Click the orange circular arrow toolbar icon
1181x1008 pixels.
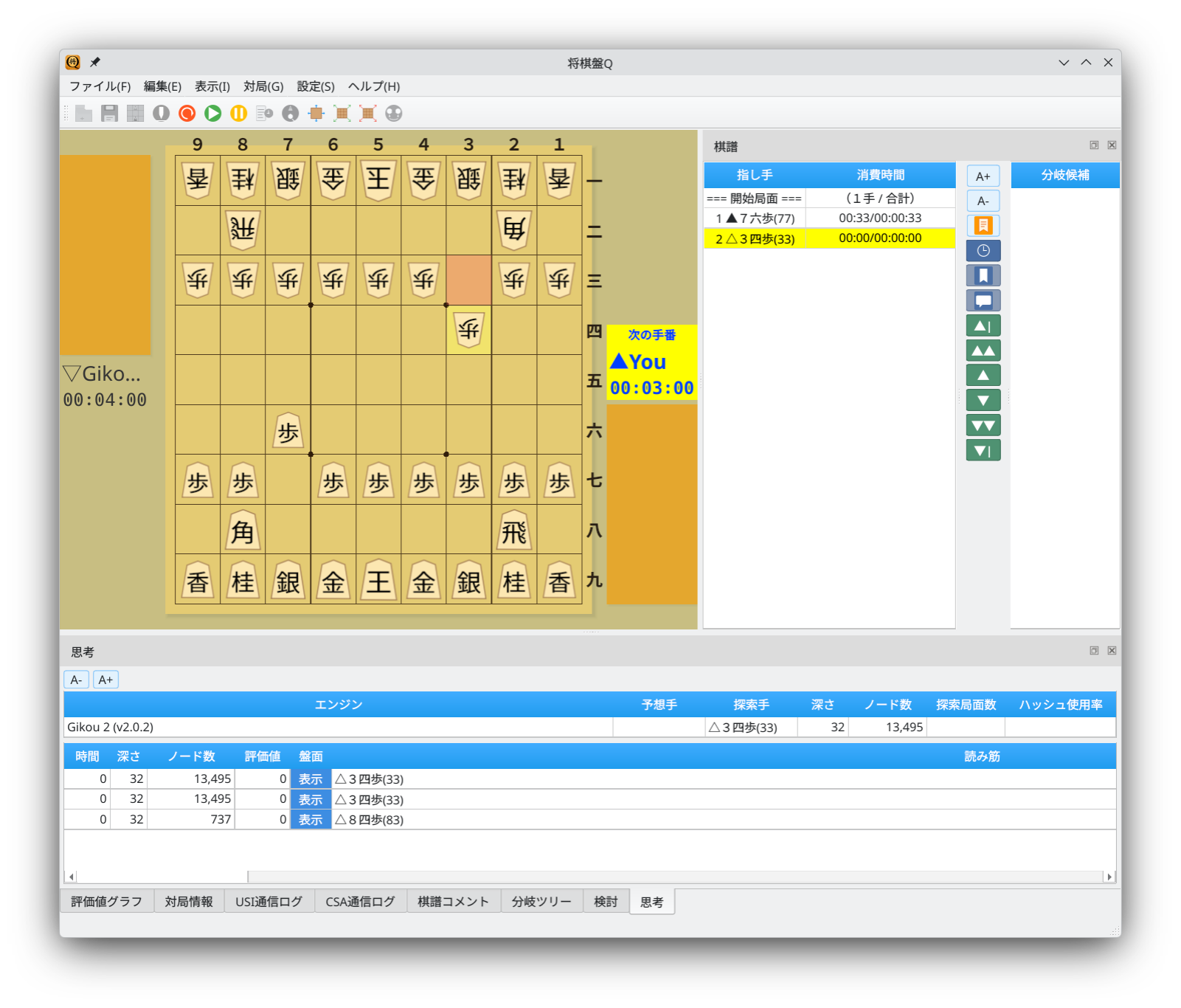[x=187, y=113]
